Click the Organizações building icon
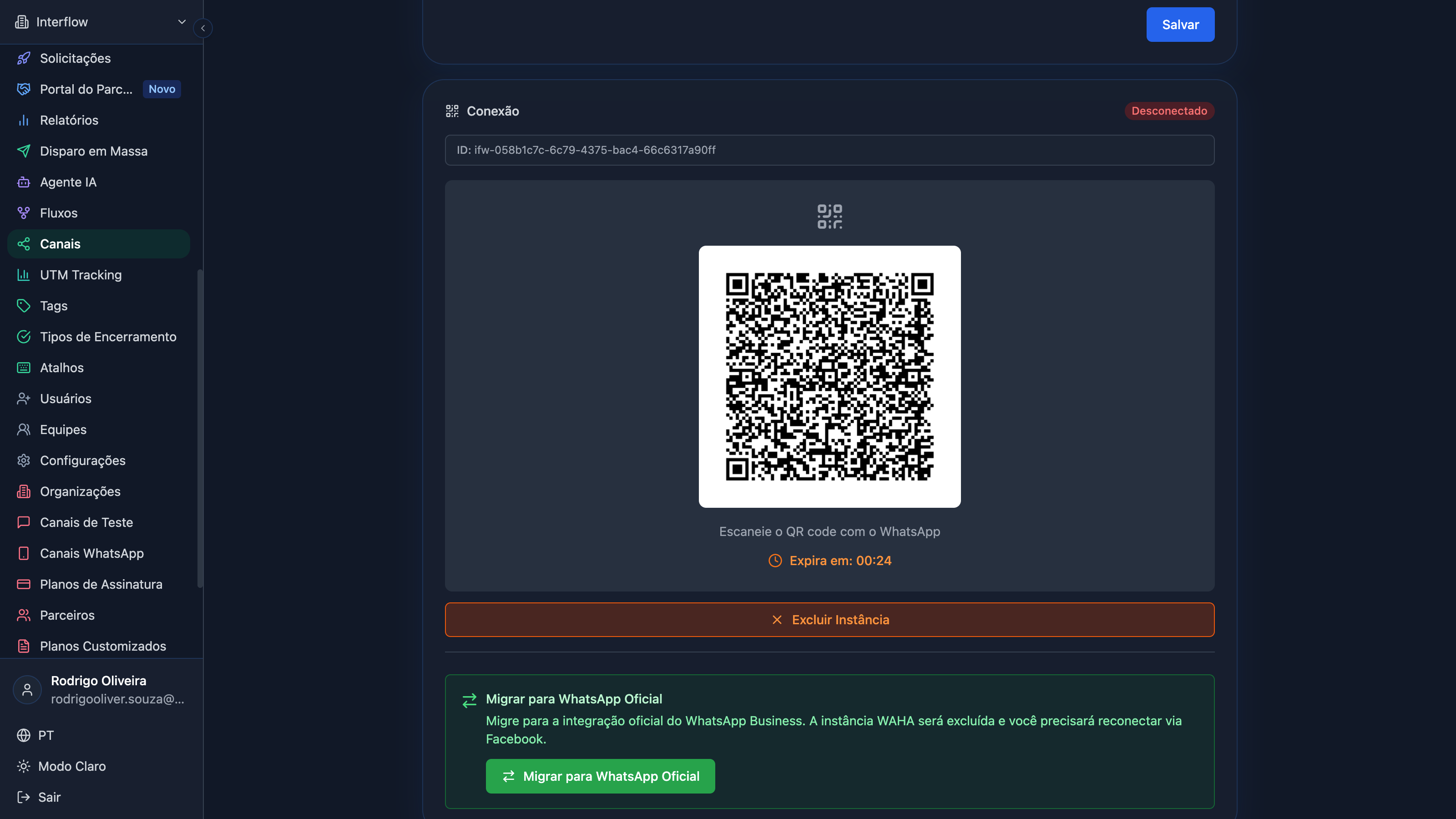Viewport: 1456px width, 819px height. tap(23, 492)
